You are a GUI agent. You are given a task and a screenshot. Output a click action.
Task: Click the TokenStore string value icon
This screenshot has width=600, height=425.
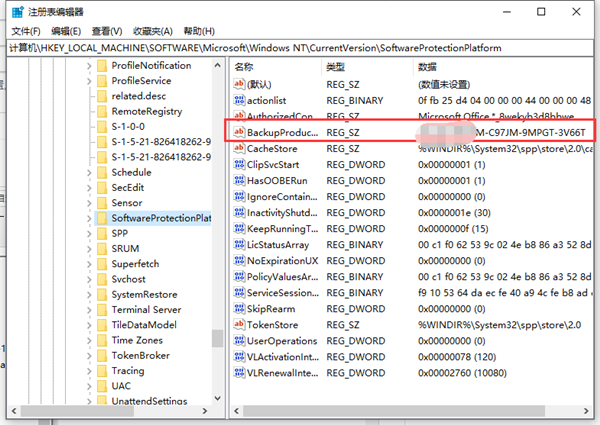pos(239,324)
